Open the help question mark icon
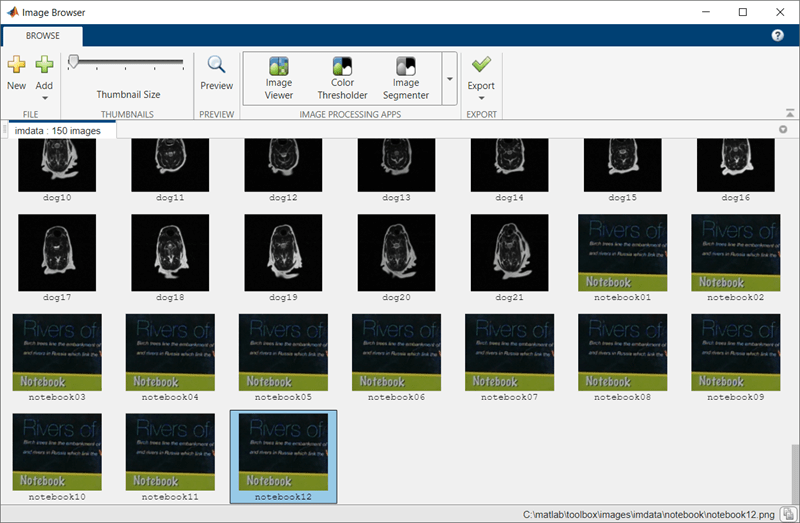The height and width of the screenshot is (523, 800). click(777, 35)
